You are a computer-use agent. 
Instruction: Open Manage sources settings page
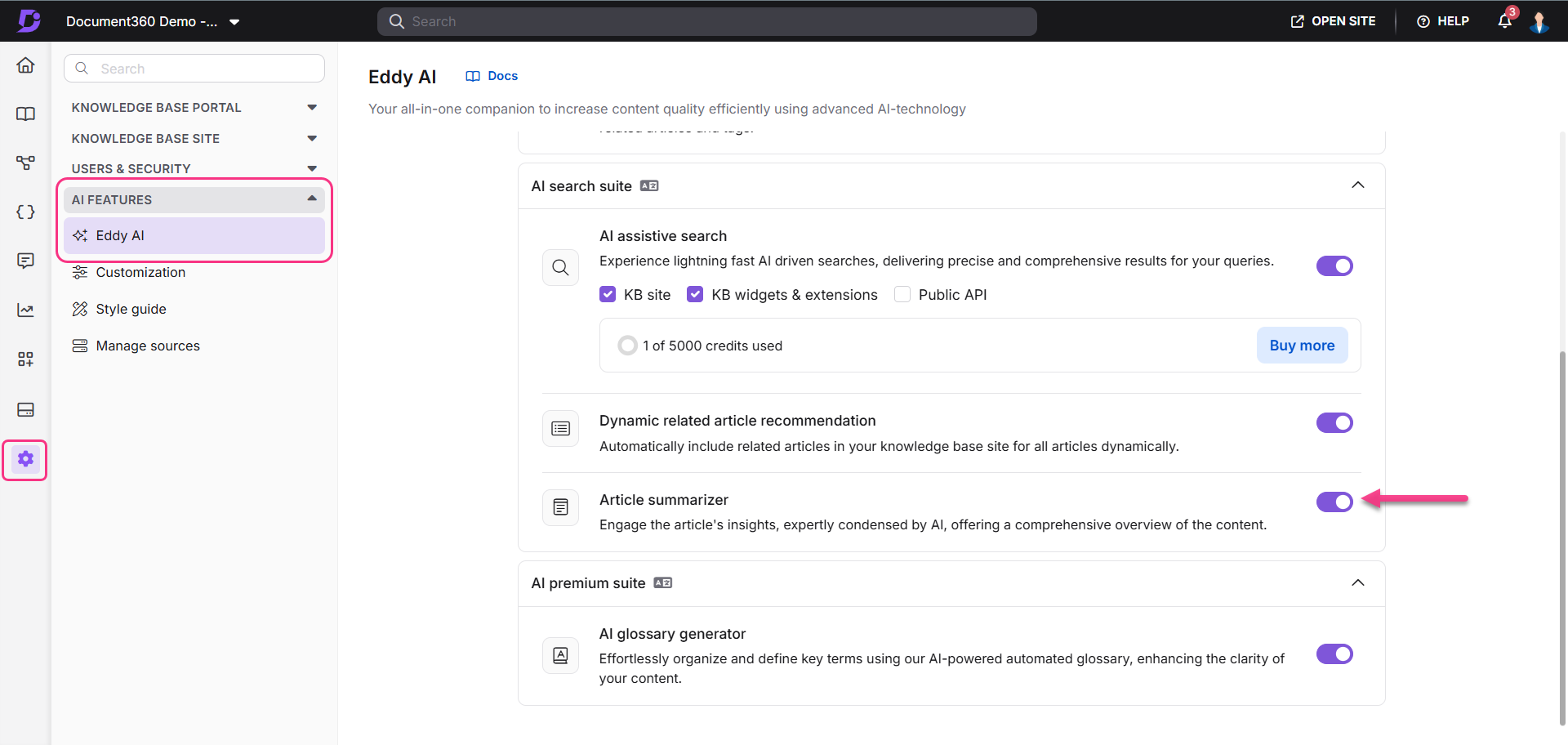pos(194,346)
